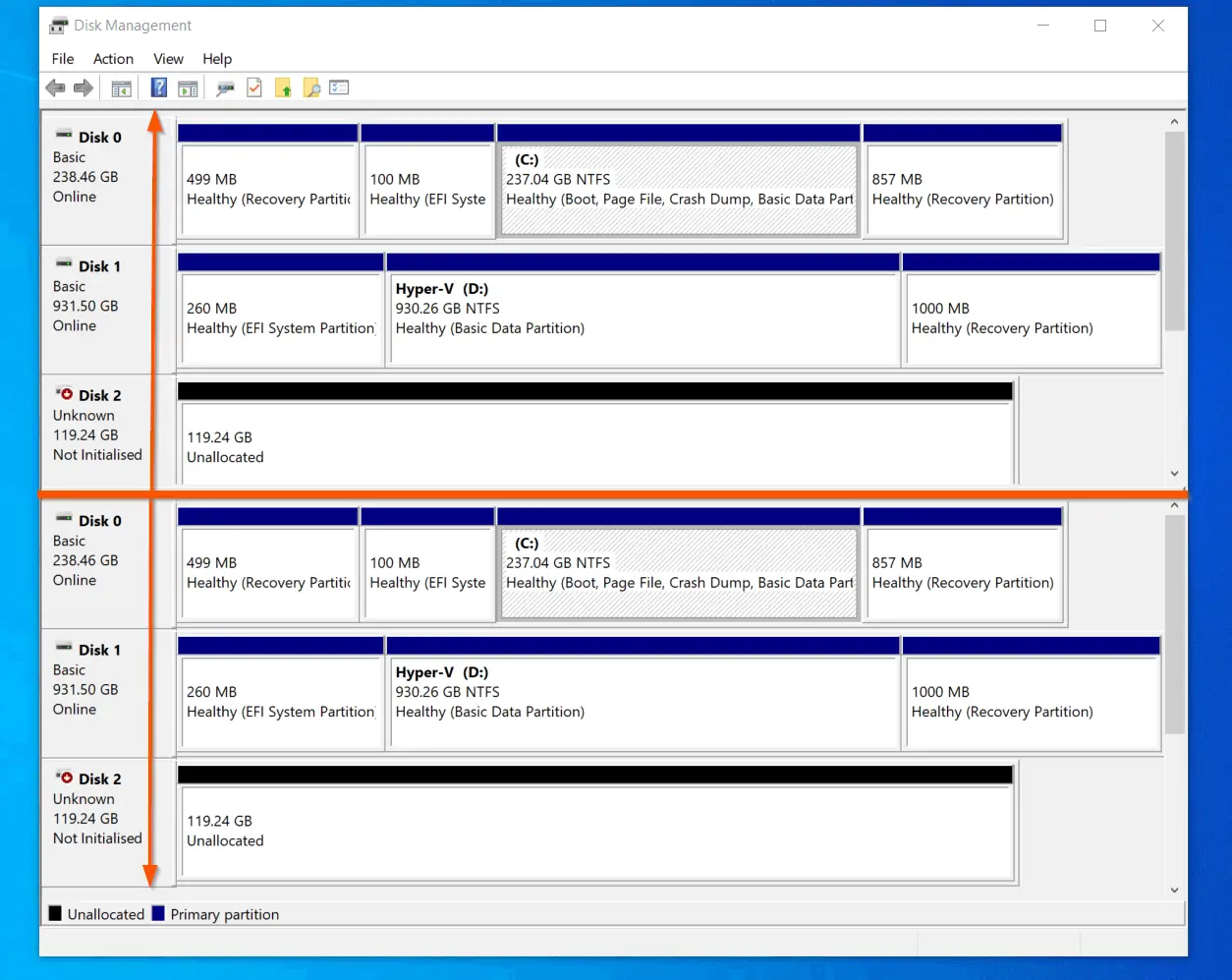Click the Forward arrow toolbar icon
Viewport: 1232px width, 980px height.
coord(84,88)
